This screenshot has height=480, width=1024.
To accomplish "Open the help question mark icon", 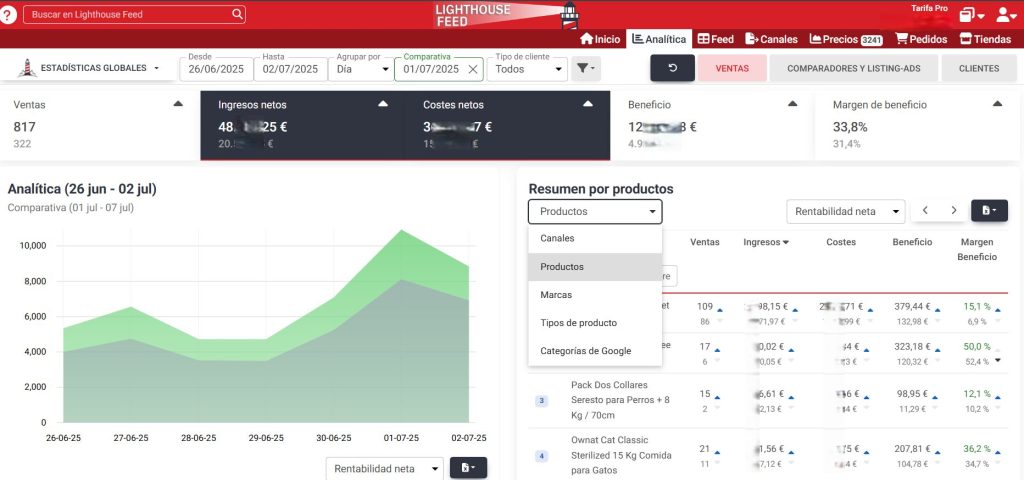I will (x=8, y=14).
